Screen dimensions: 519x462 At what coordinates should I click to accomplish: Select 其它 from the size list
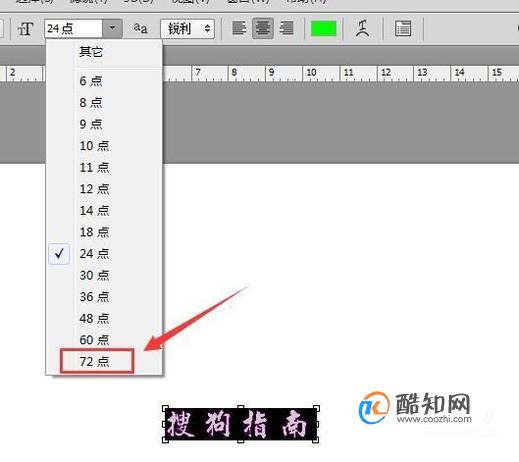point(91,52)
